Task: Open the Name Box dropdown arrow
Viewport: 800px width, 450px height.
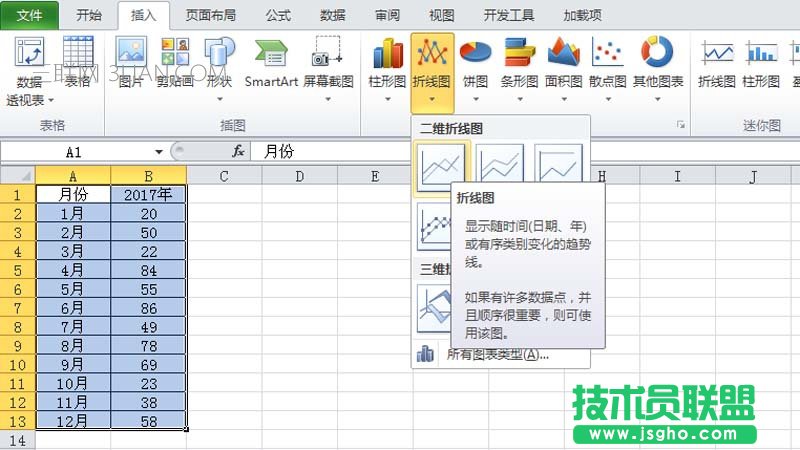Action: click(159, 152)
